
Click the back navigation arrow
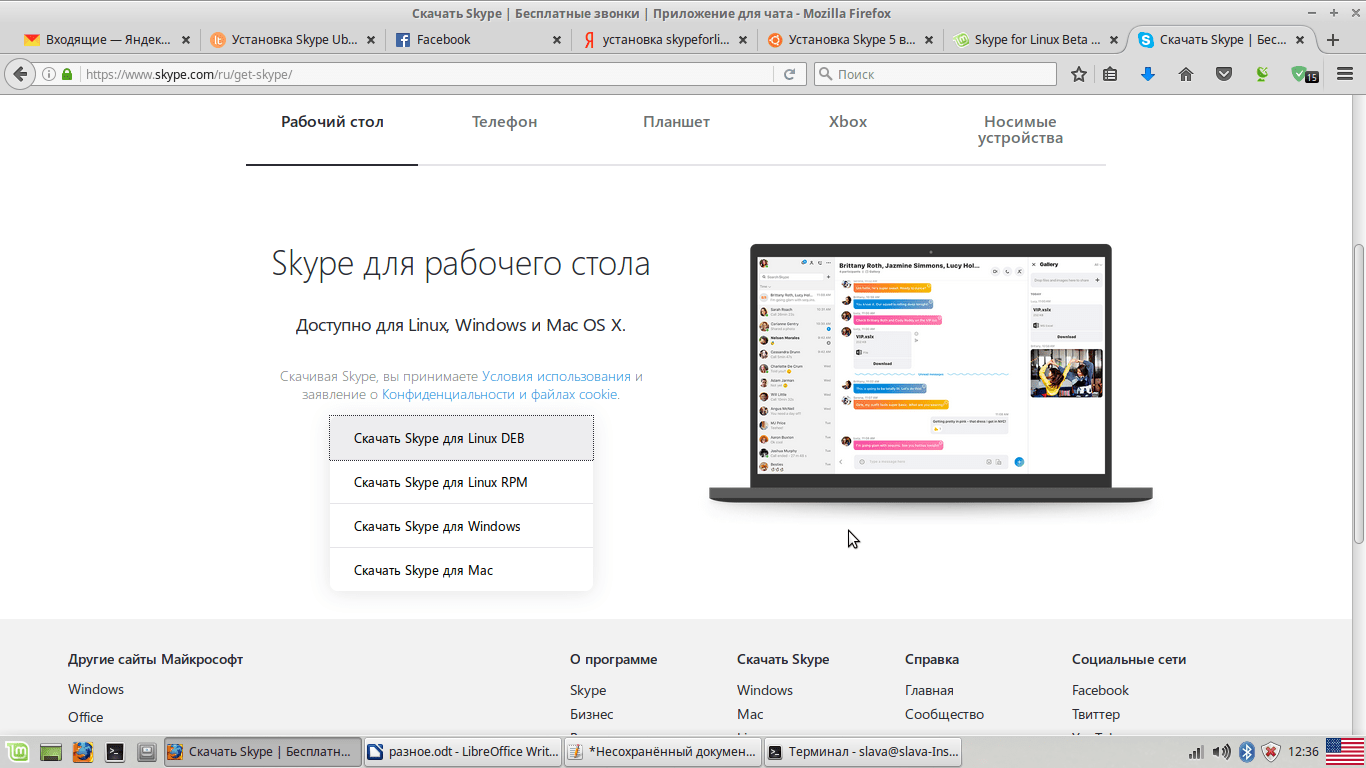coord(19,74)
